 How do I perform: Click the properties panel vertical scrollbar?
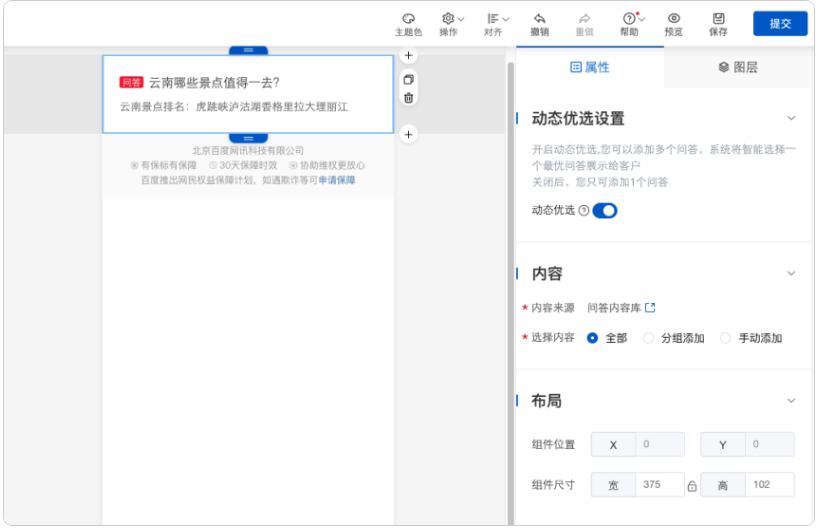tap(511, 294)
